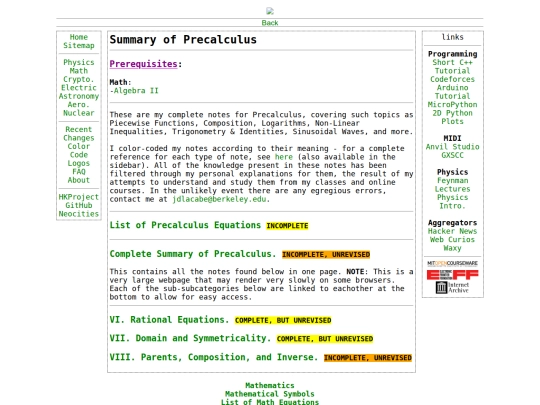Click the Prerequisites heading link
Viewport: 540px width, 405px height.
[x=143, y=64]
